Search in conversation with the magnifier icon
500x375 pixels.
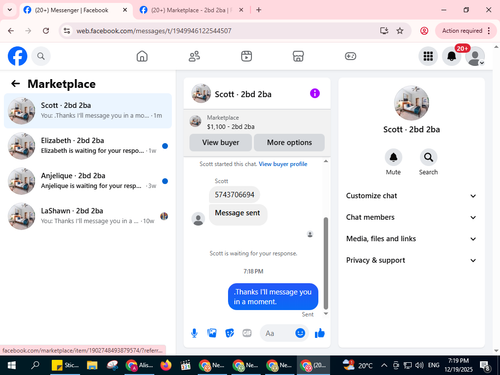coord(428,157)
